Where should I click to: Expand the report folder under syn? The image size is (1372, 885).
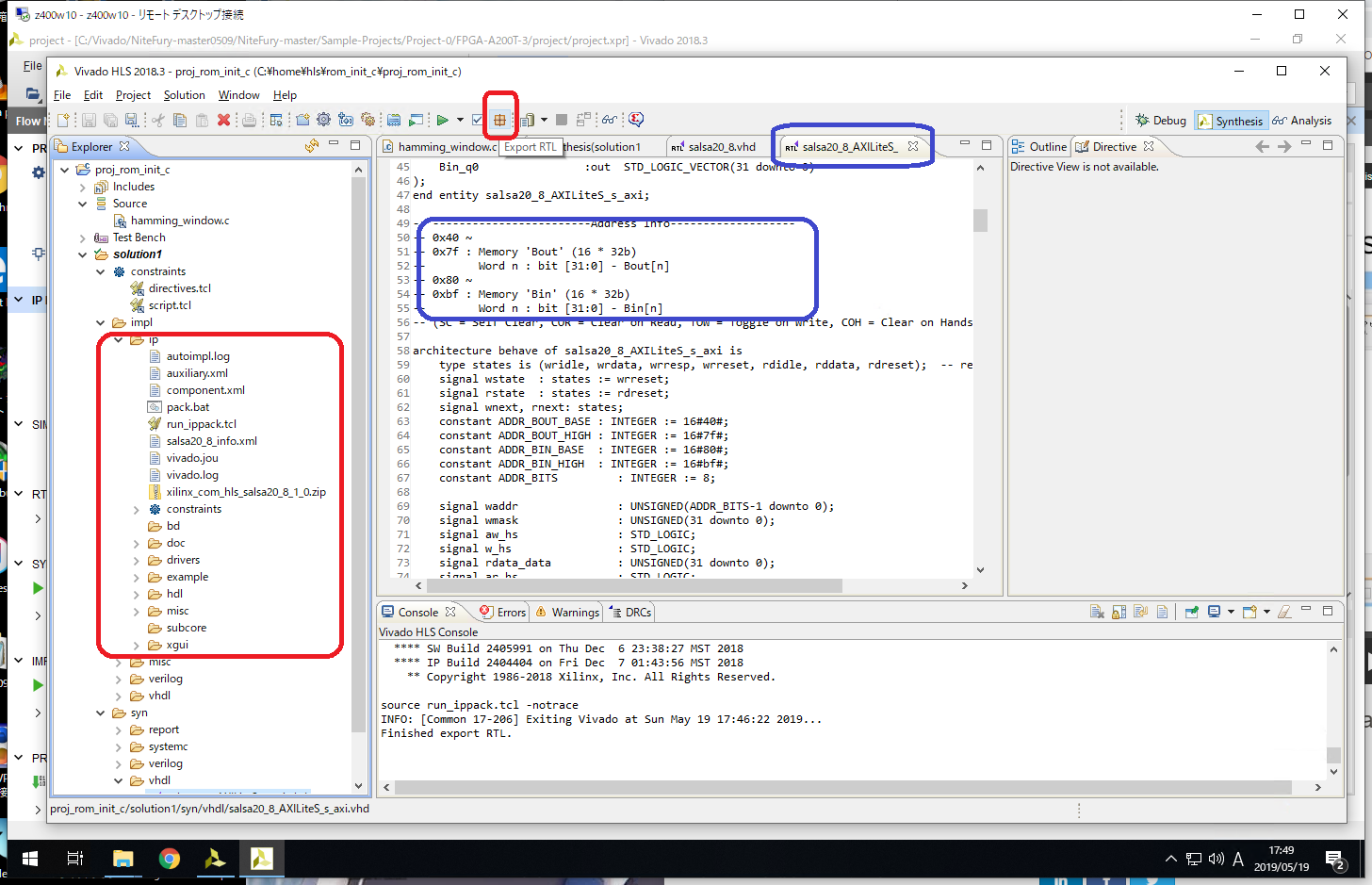point(119,729)
